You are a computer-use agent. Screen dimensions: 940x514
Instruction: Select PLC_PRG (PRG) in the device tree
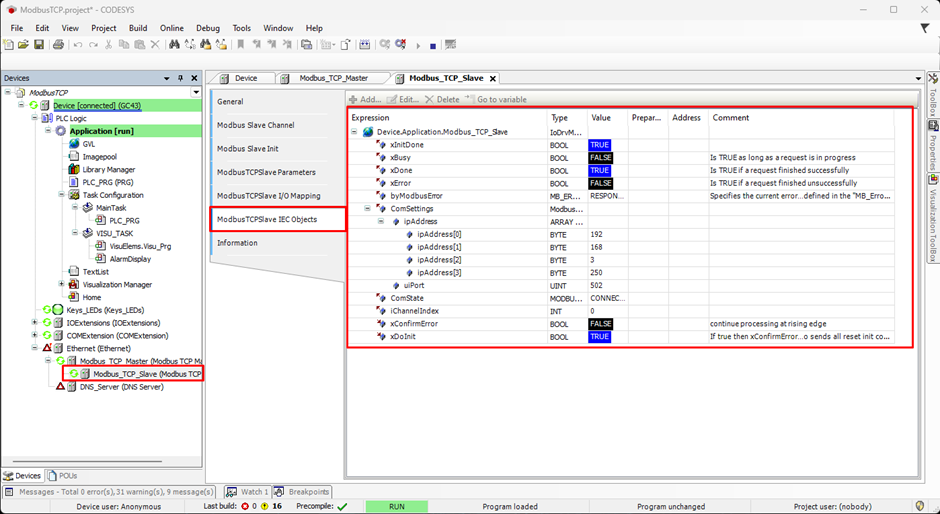pos(108,182)
